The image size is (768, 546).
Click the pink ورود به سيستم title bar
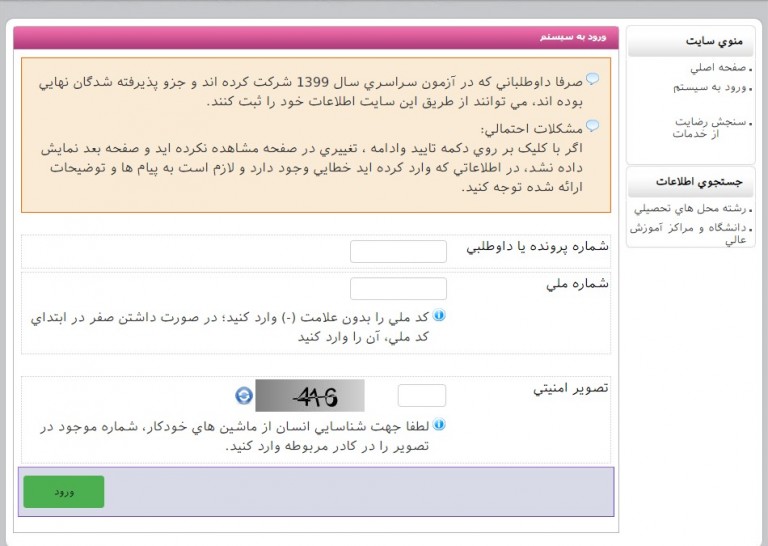316,37
